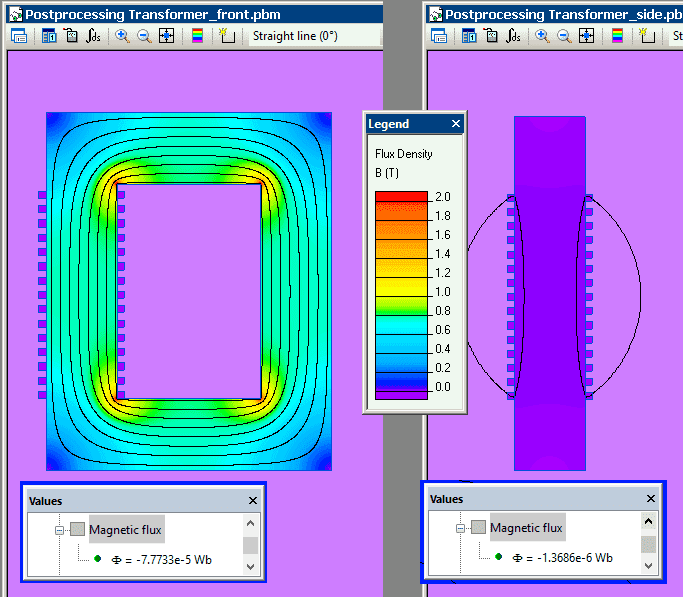Click the color map icon in the Transformer_side toolbar
683x597 pixels.
[x=617, y=36]
